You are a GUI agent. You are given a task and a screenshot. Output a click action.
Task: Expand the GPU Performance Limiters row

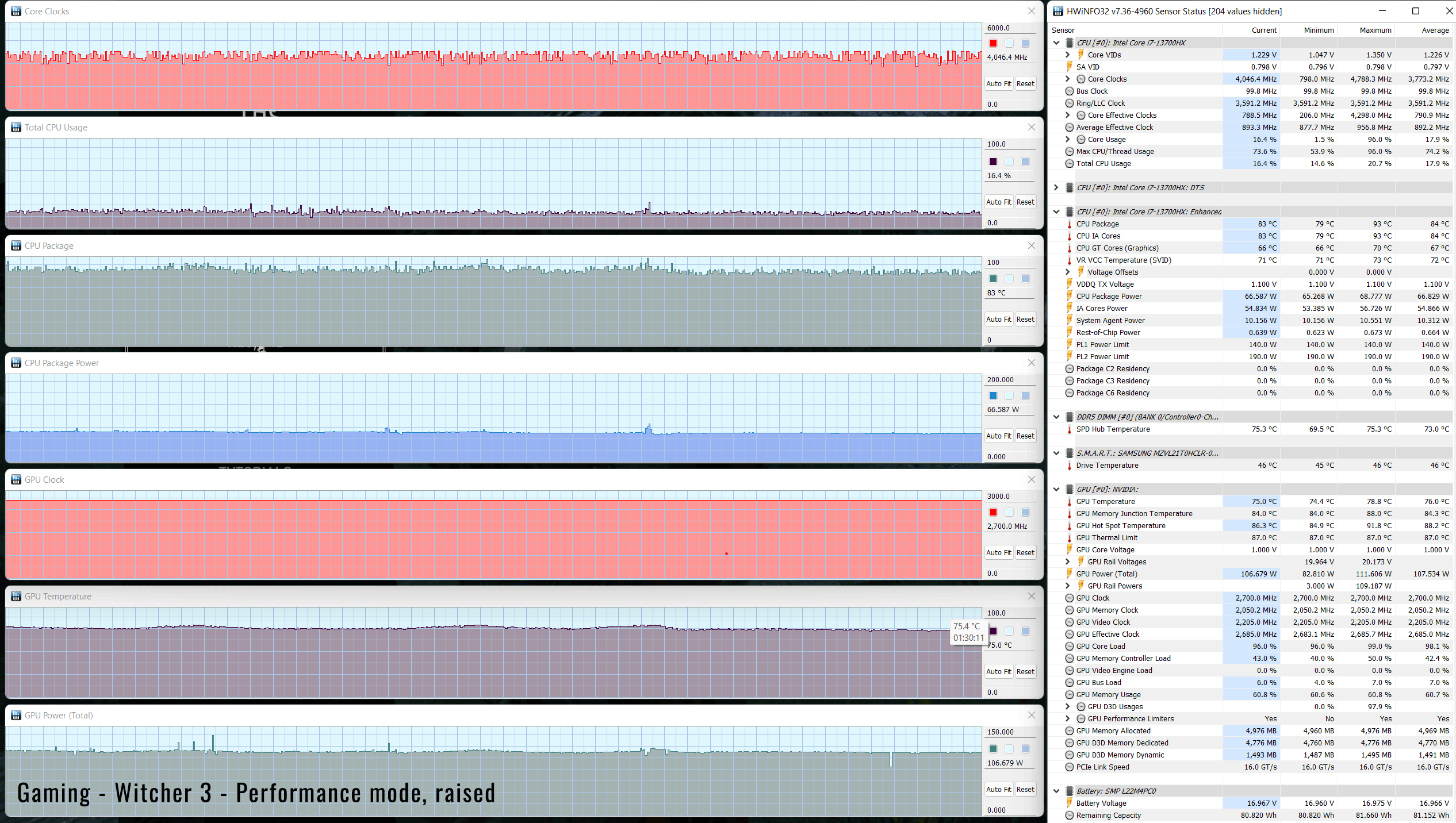click(x=1068, y=718)
